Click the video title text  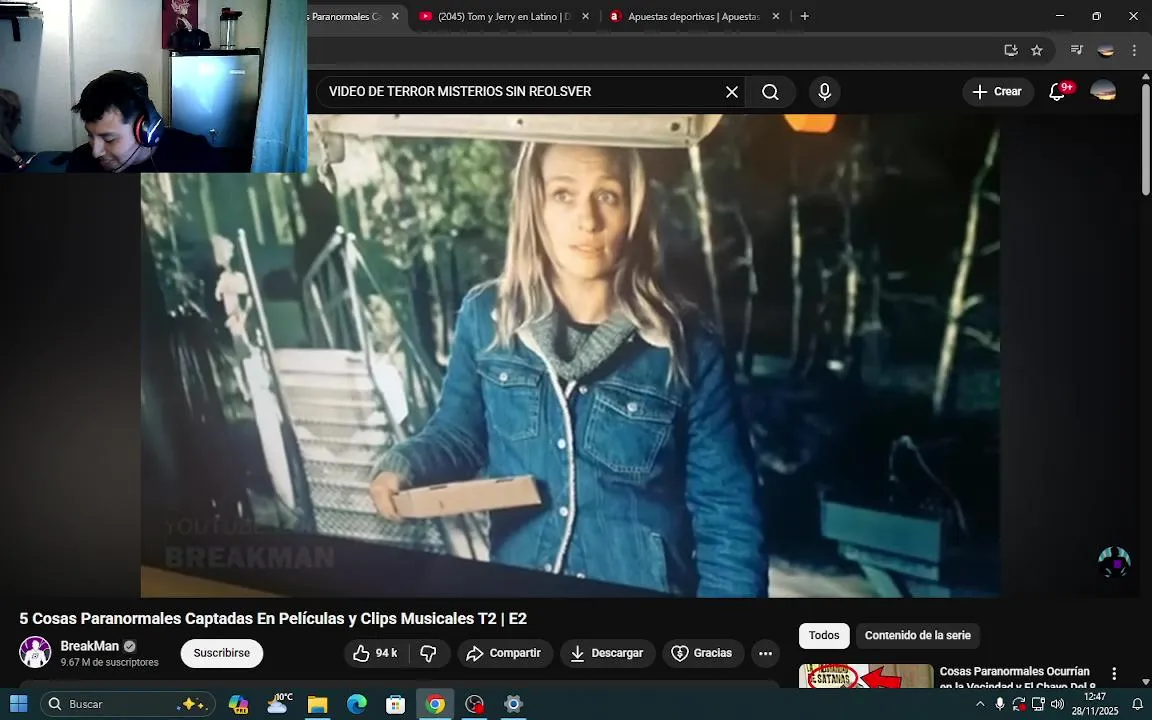(x=273, y=619)
